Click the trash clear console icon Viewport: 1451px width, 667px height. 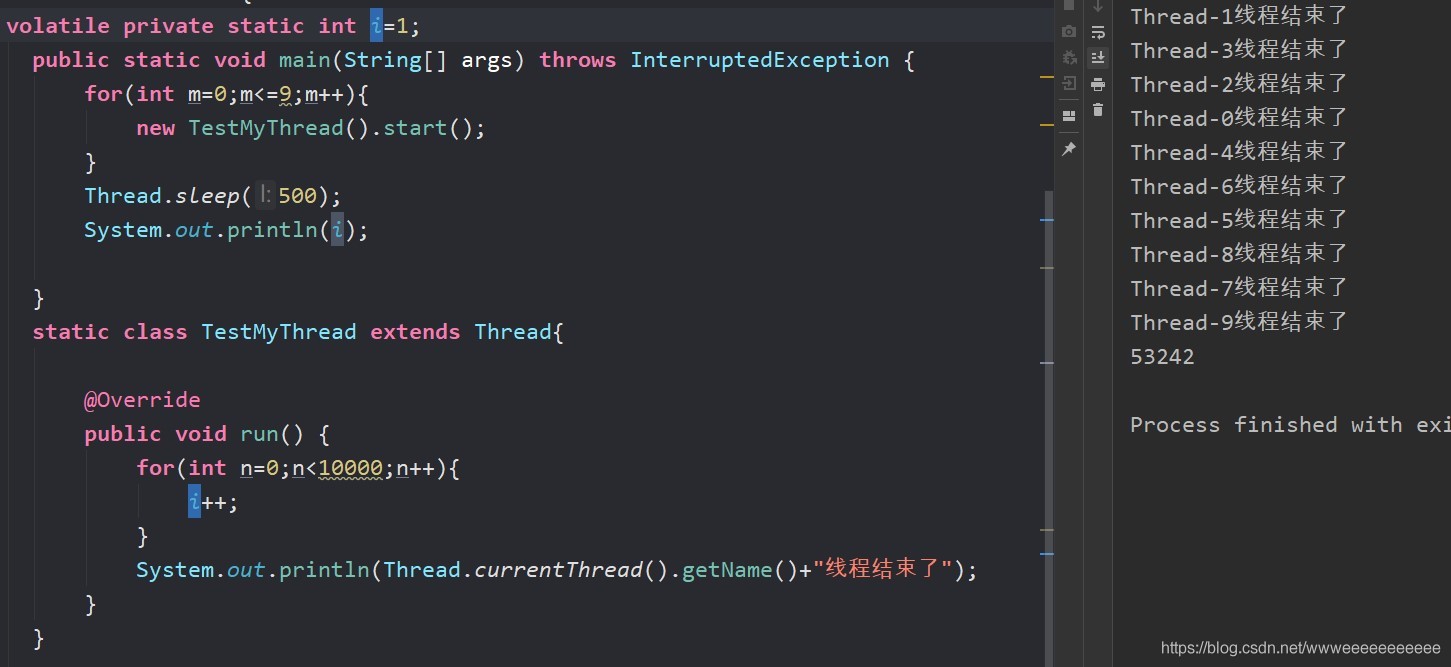1098,110
